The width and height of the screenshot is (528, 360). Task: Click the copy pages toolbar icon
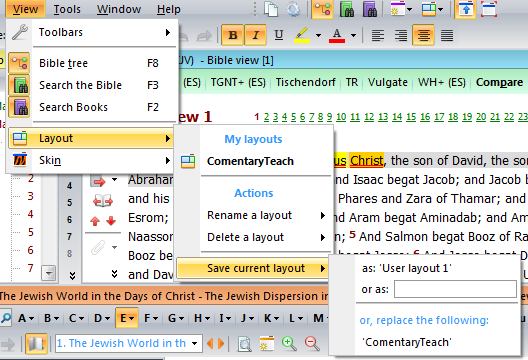[271, 9]
